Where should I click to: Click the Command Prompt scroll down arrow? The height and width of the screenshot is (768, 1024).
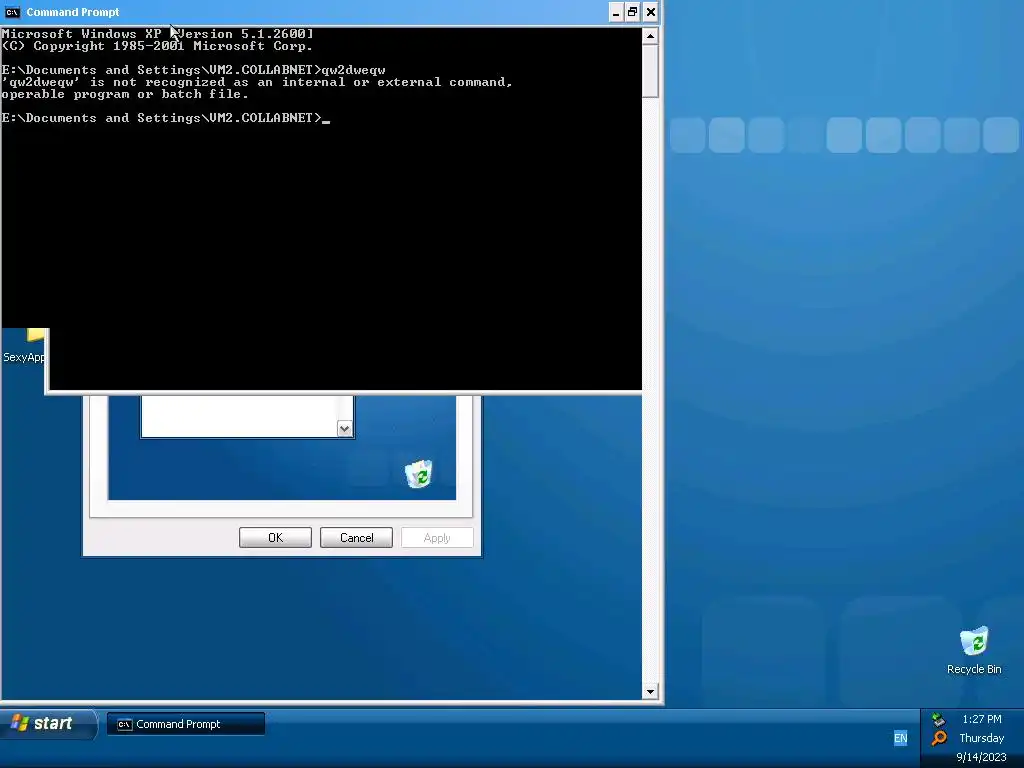click(650, 692)
